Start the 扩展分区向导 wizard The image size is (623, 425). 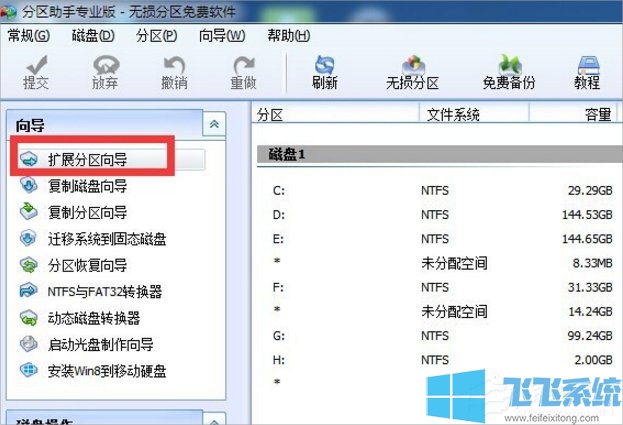(x=88, y=159)
